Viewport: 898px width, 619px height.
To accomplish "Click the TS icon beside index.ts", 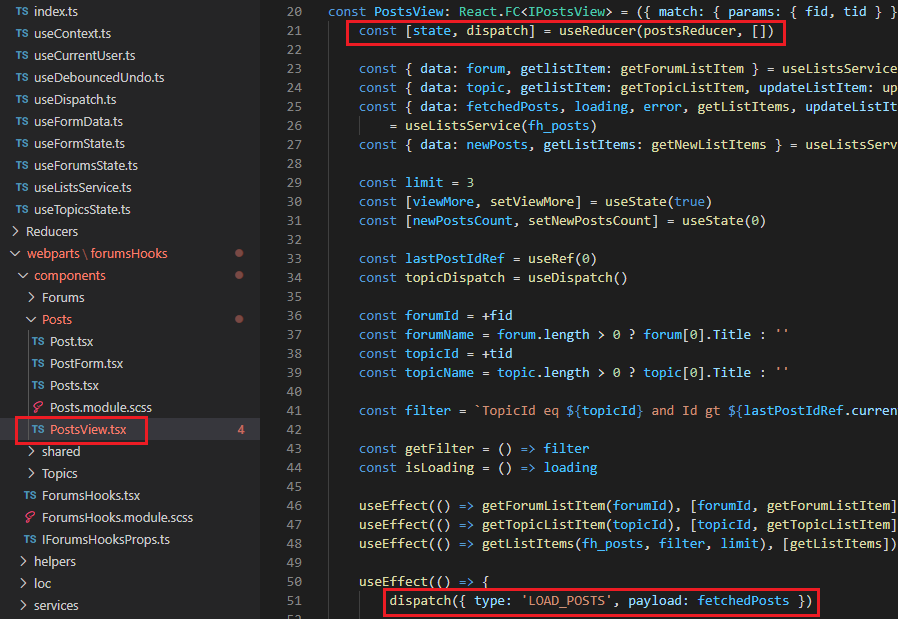I will click(x=22, y=12).
